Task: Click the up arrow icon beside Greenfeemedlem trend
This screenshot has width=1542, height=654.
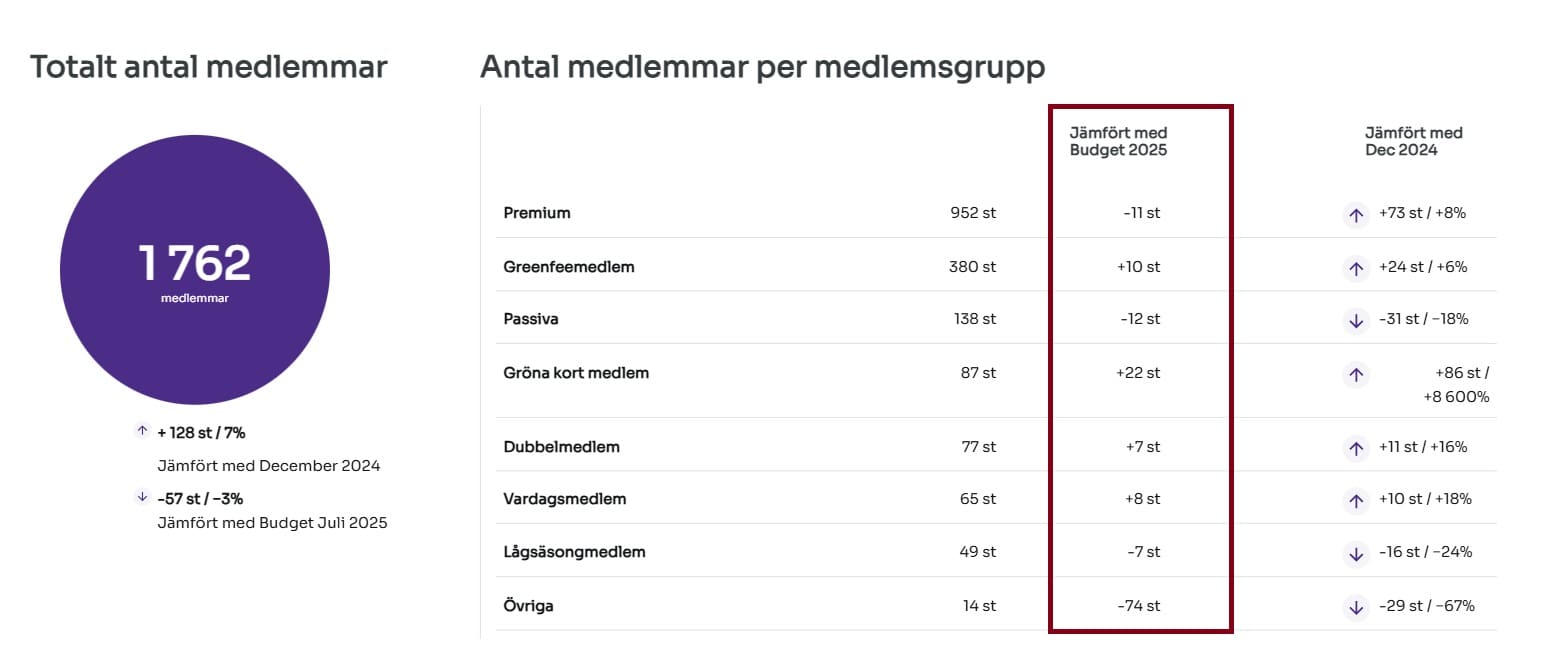Action: tap(1356, 268)
